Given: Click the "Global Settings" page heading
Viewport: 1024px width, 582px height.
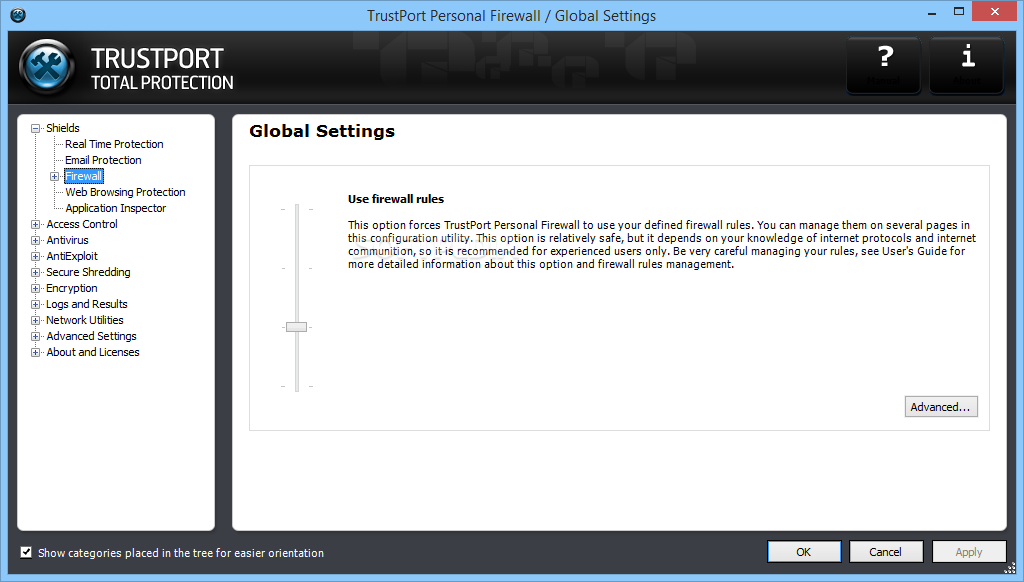Looking at the screenshot, I should point(322,131).
